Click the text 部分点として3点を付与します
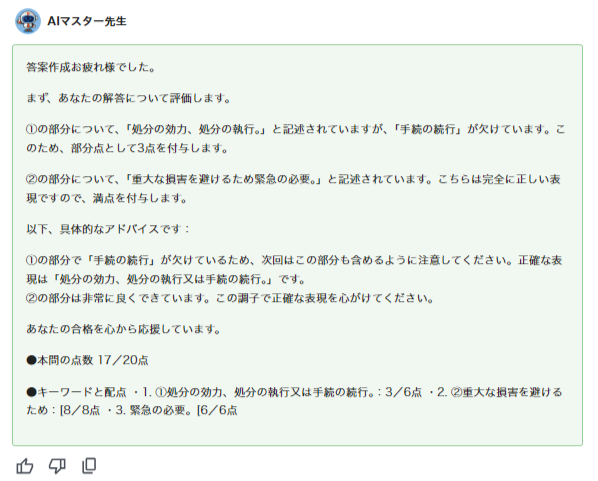 tap(146, 148)
